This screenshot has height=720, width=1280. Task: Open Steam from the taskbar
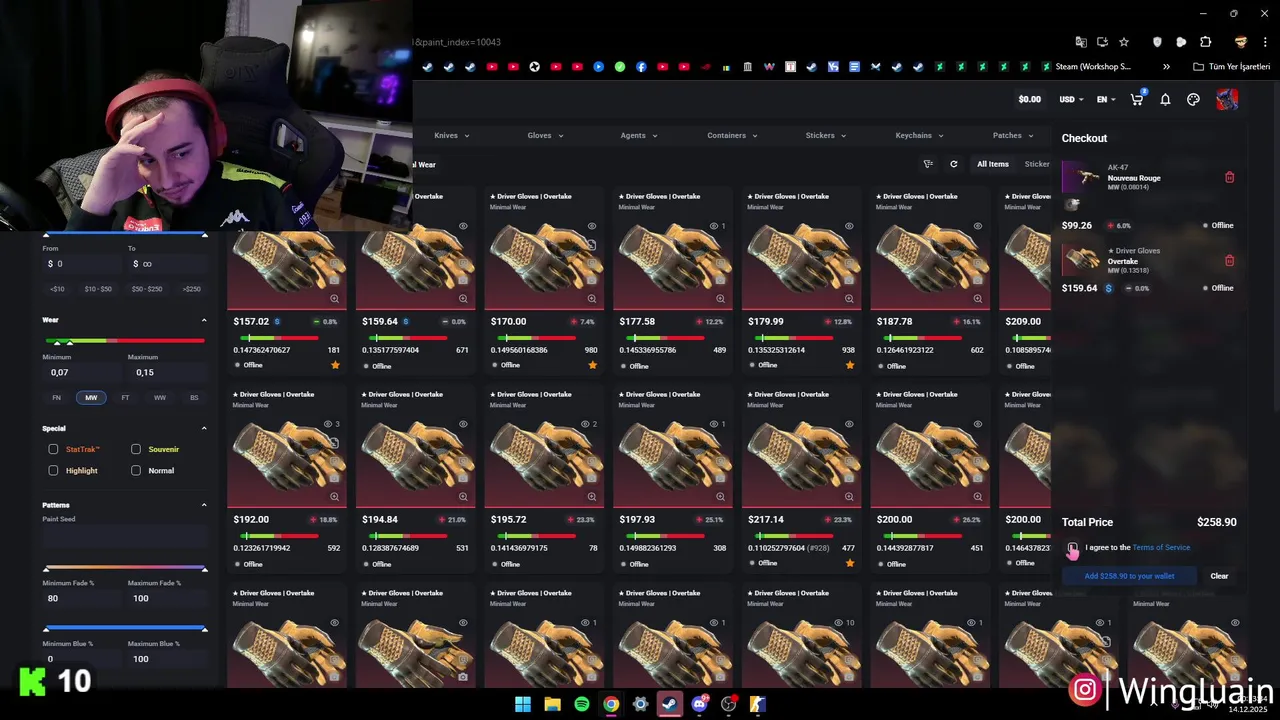coord(670,704)
